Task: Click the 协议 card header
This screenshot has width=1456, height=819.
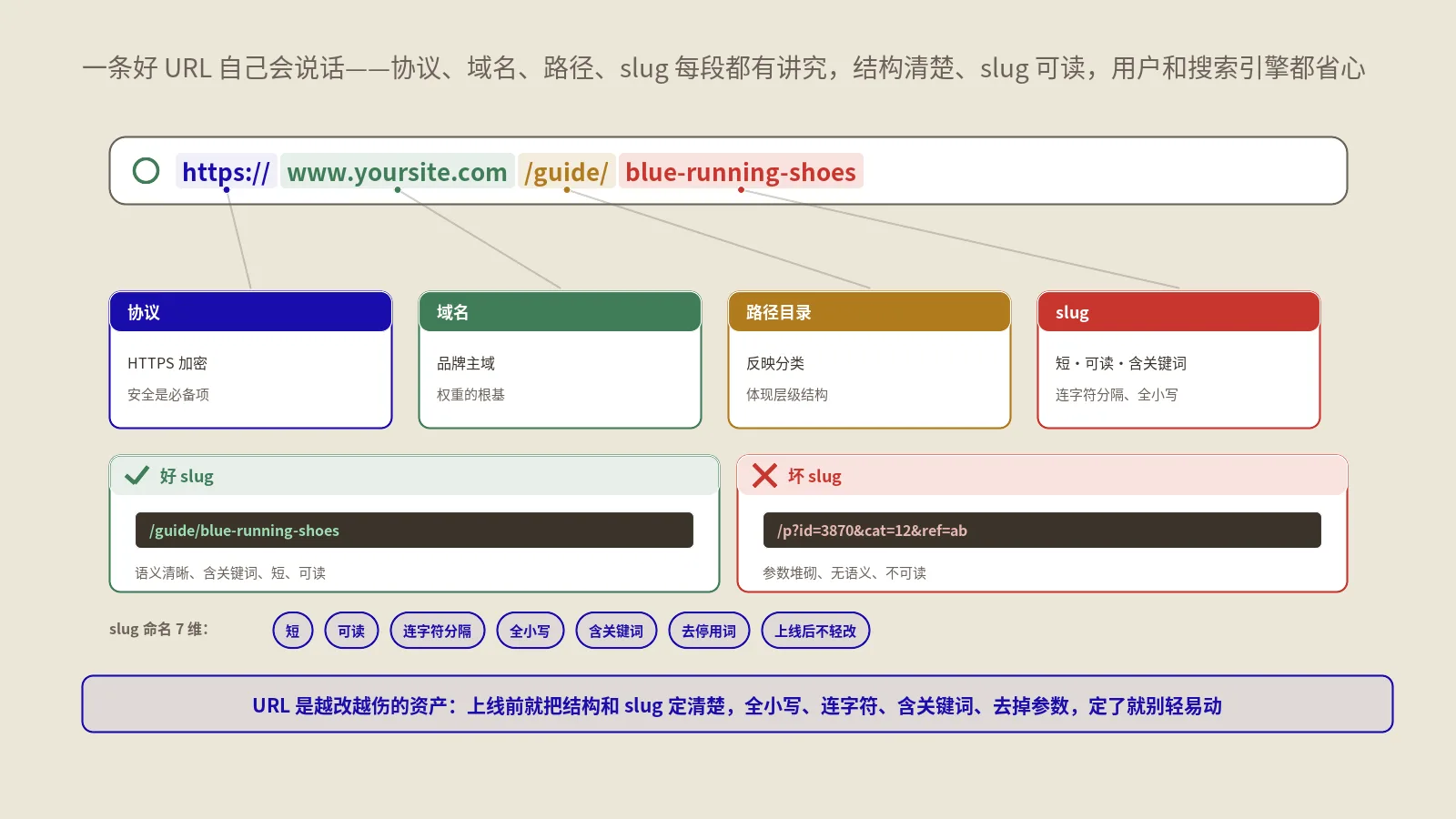Action: [x=250, y=312]
